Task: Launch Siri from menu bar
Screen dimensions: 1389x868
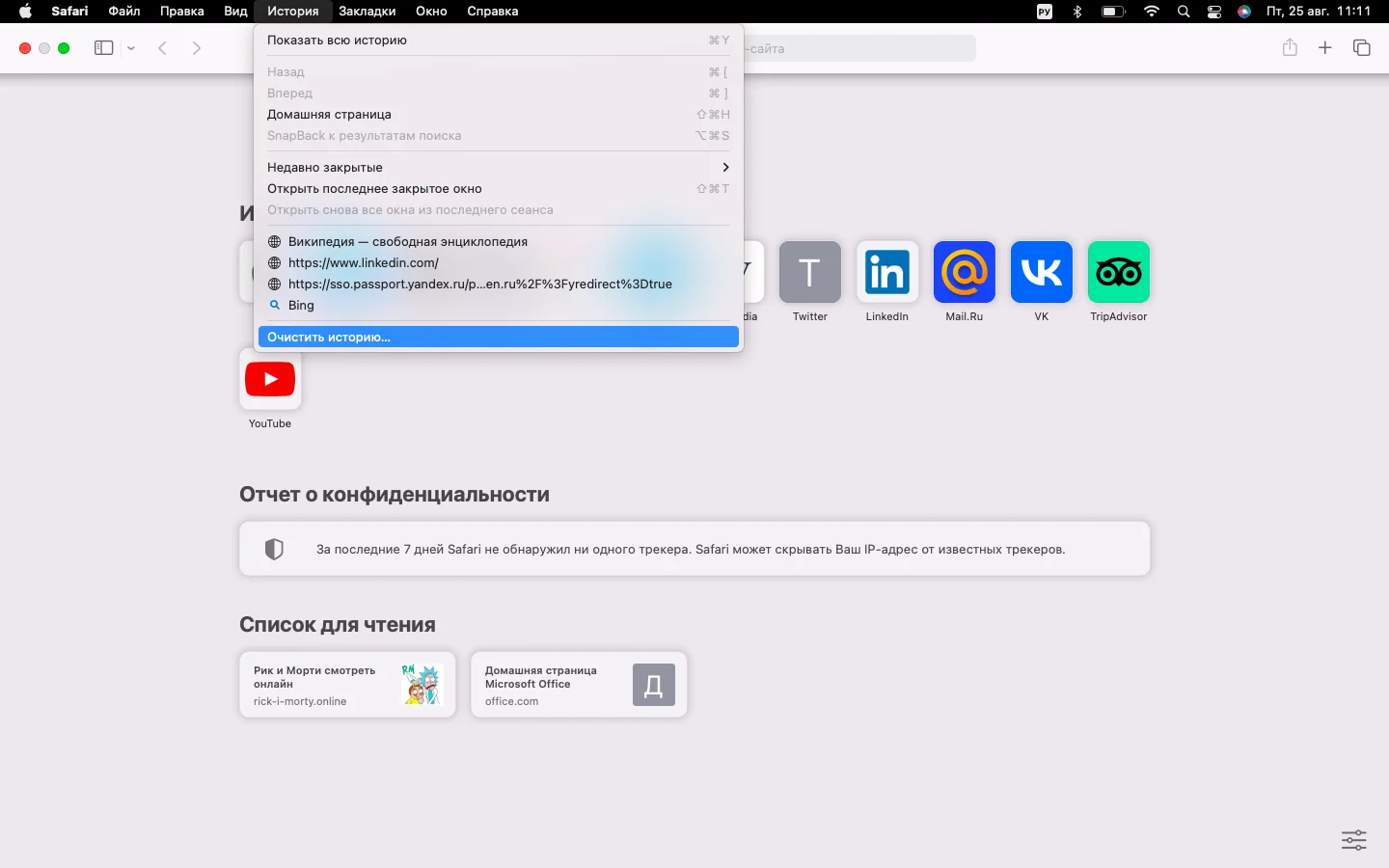Action: [x=1244, y=12]
